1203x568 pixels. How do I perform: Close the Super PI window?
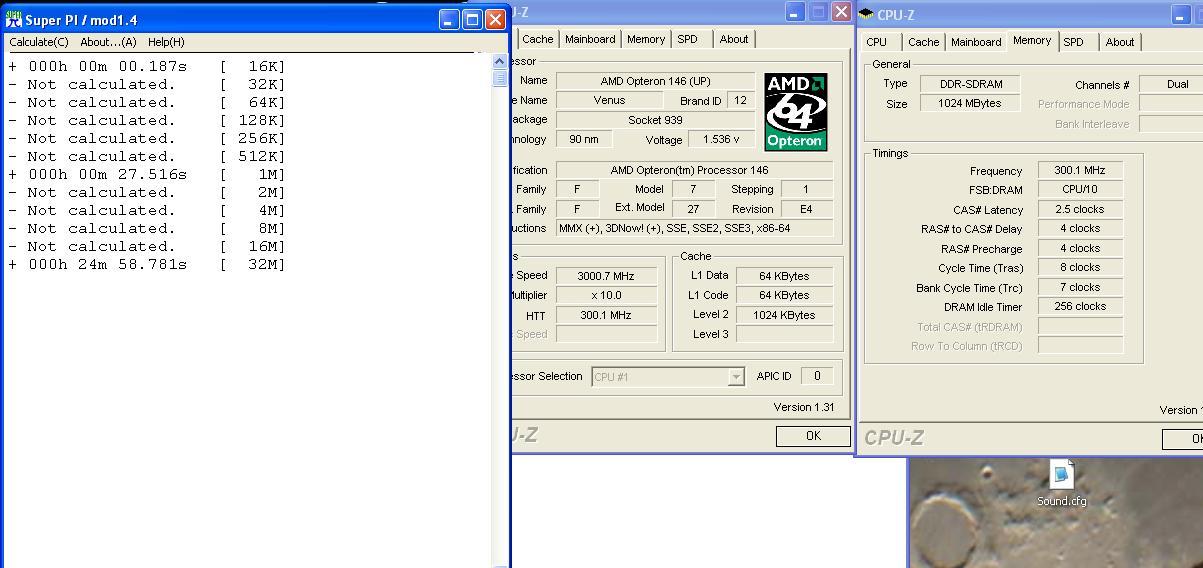[x=495, y=19]
